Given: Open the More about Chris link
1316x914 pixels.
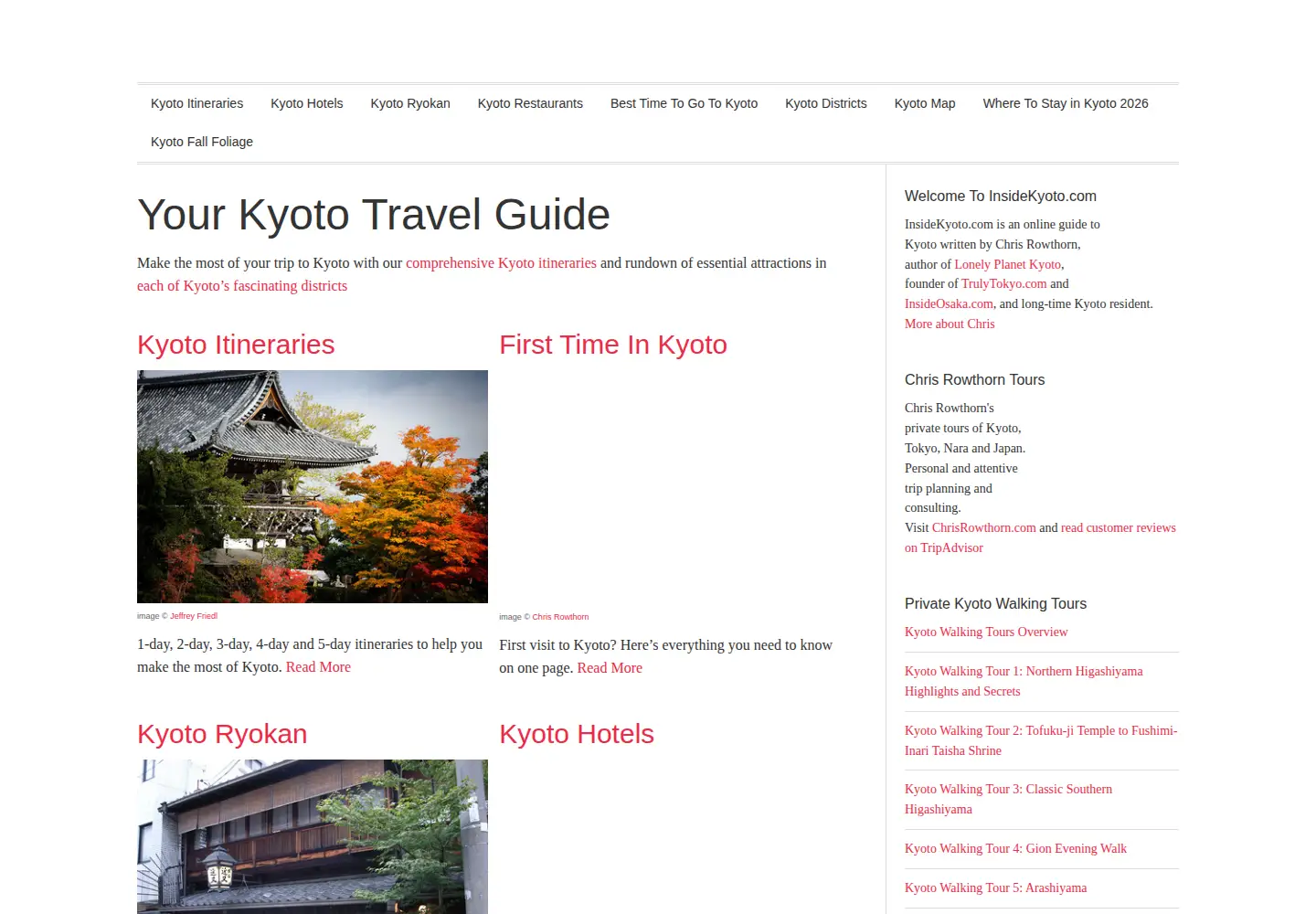Looking at the screenshot, I should click(x=950, y=324).
